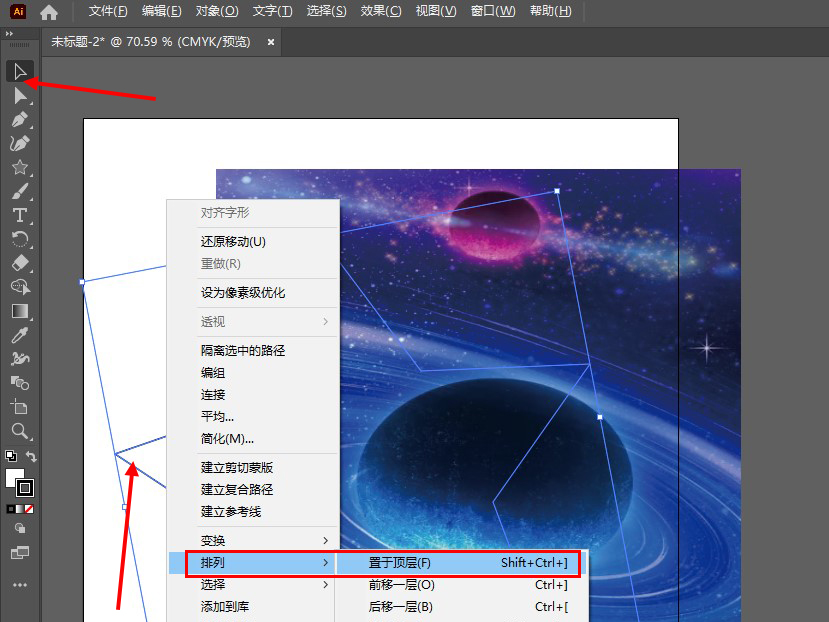The height and width of the screenshot is (622, 829).
Task: Click 编组 in the context menu
Action: [213, 372]
